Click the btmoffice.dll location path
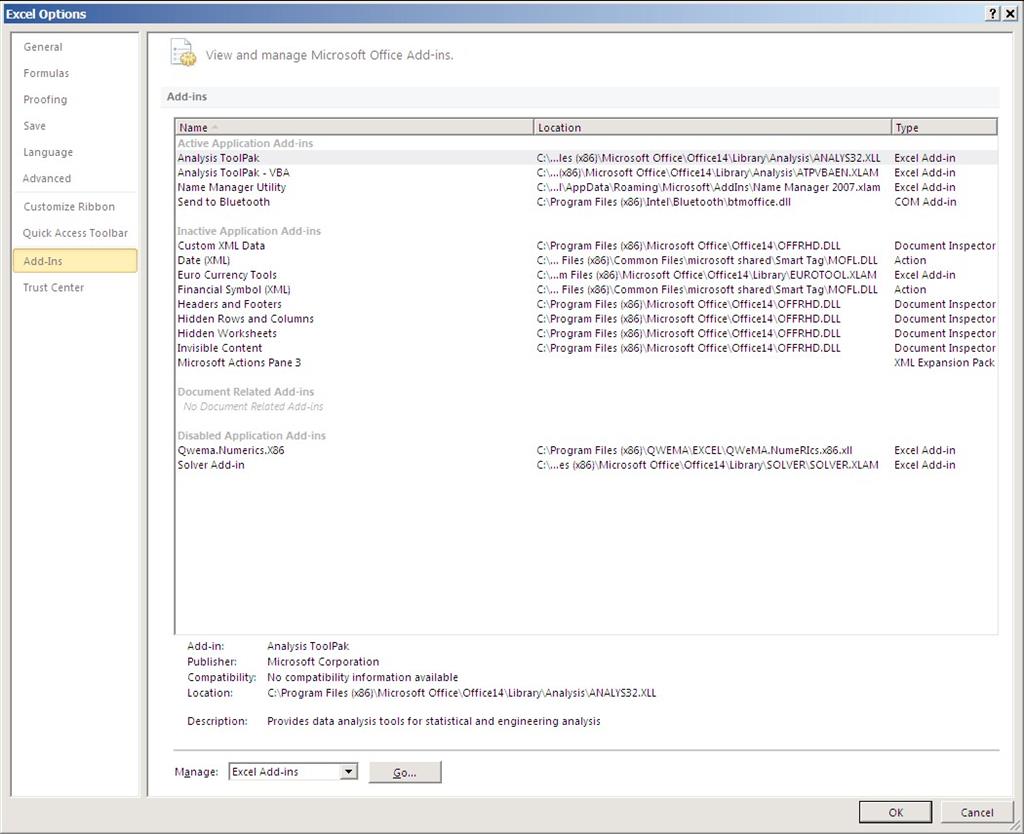The image size is (1024, 834). pyautogui.click(x=664, y=202)
